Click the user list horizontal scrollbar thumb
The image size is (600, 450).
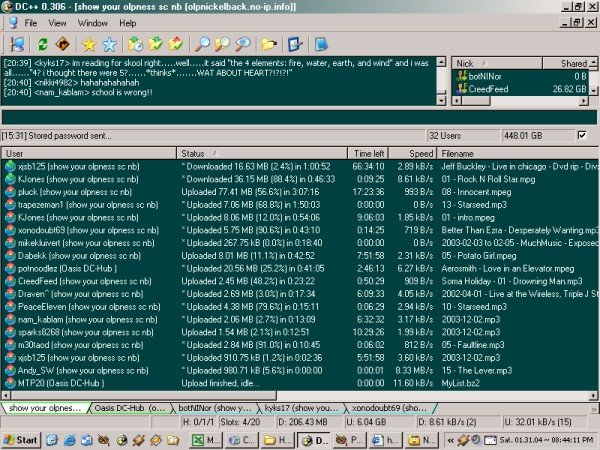tap(476, 101)
